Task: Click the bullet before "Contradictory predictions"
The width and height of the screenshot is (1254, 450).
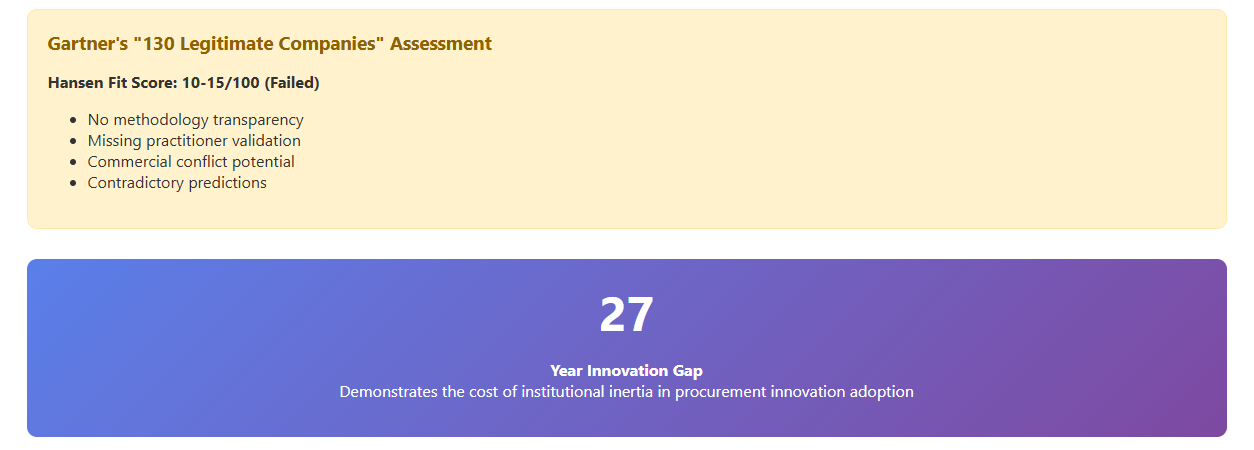Action: click(73, 183)
